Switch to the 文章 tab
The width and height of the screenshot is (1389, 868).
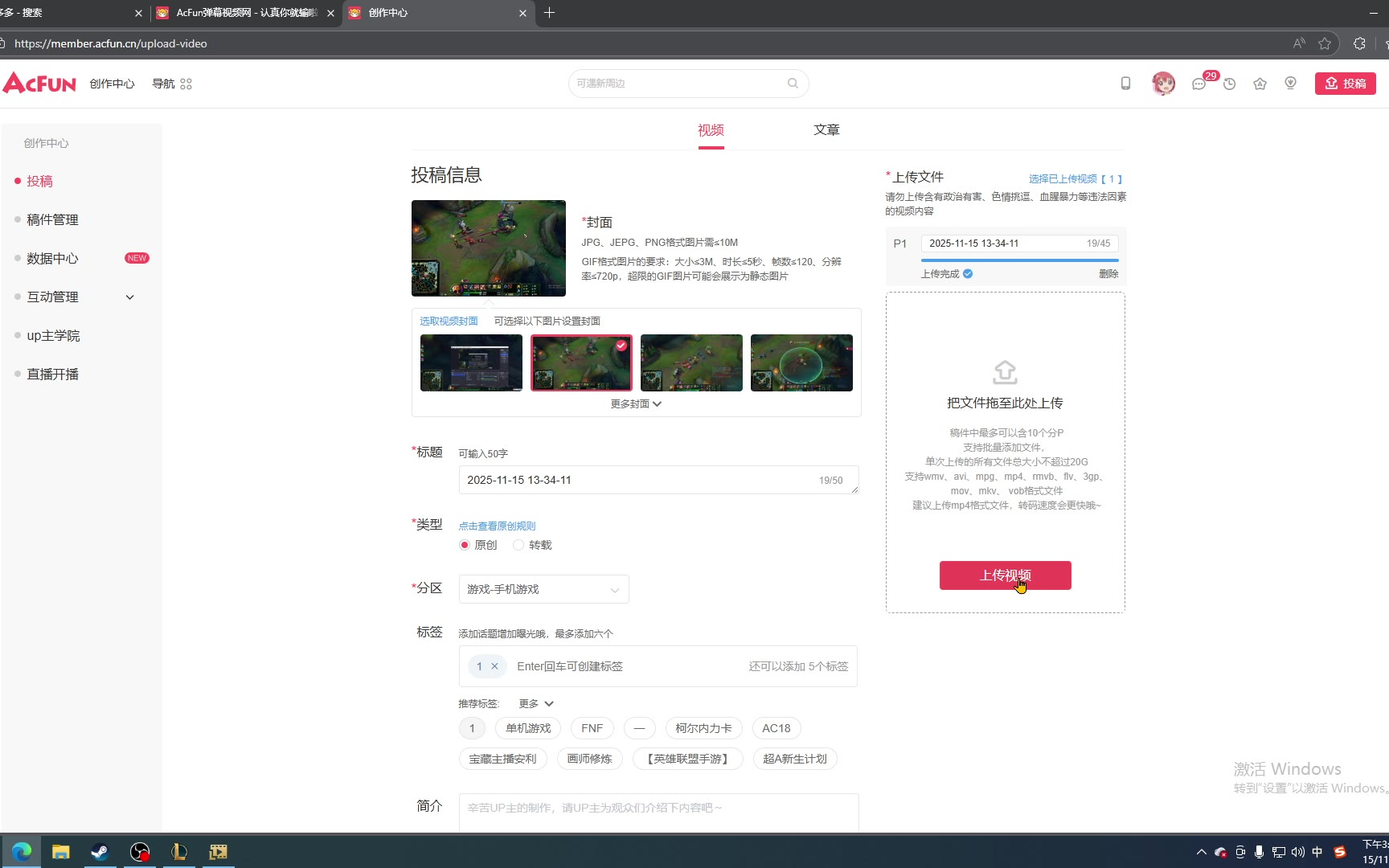click(x=826, y=130)
